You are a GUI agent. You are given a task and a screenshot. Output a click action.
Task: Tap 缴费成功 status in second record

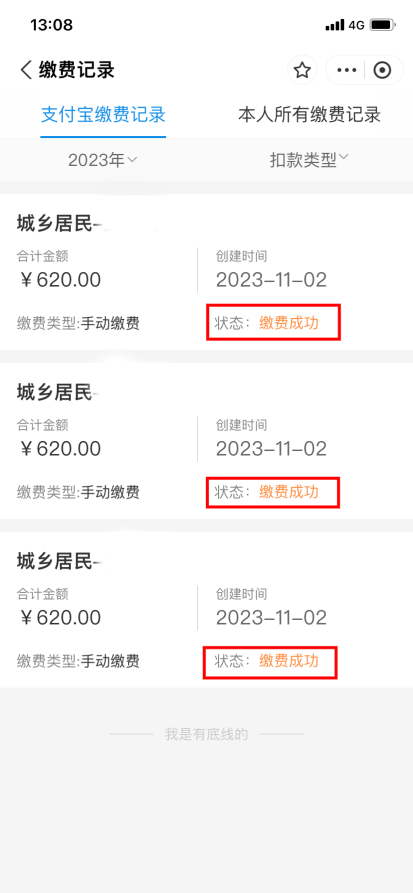[289, 491]
